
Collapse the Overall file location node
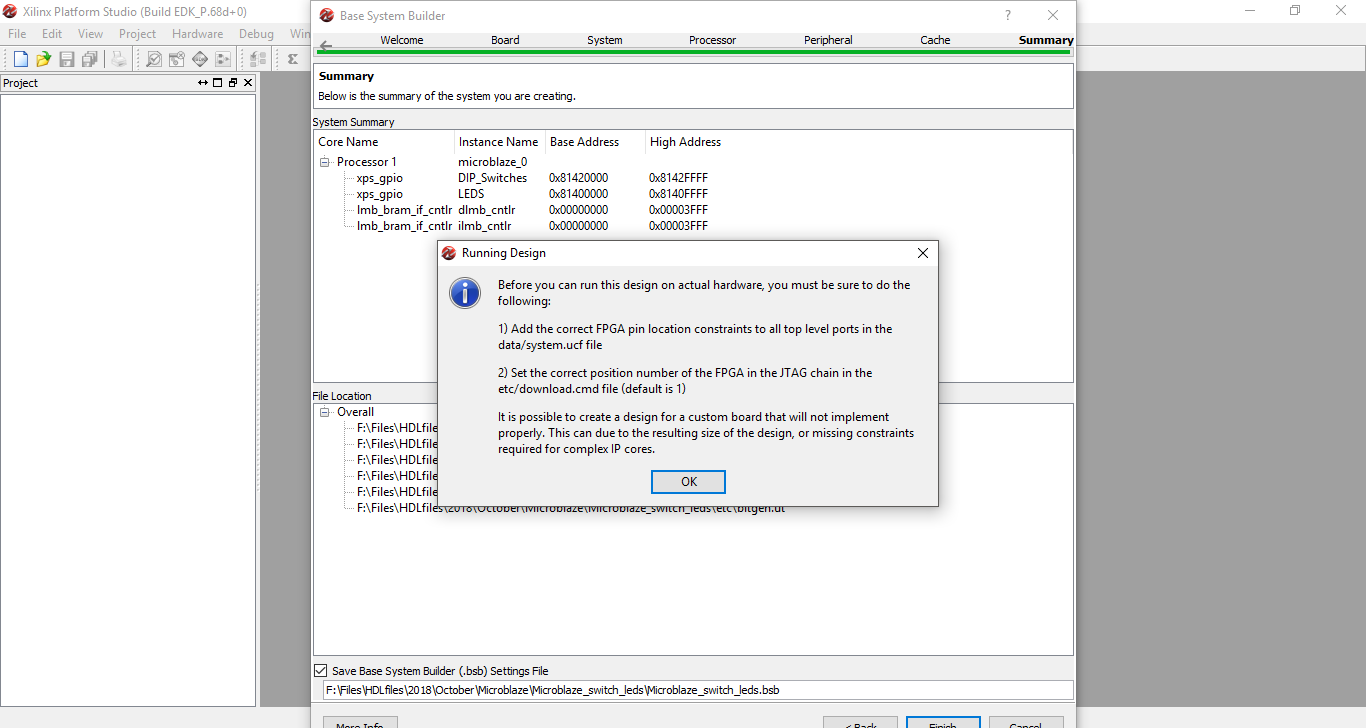pyautogui.click(x=325, y=412)
